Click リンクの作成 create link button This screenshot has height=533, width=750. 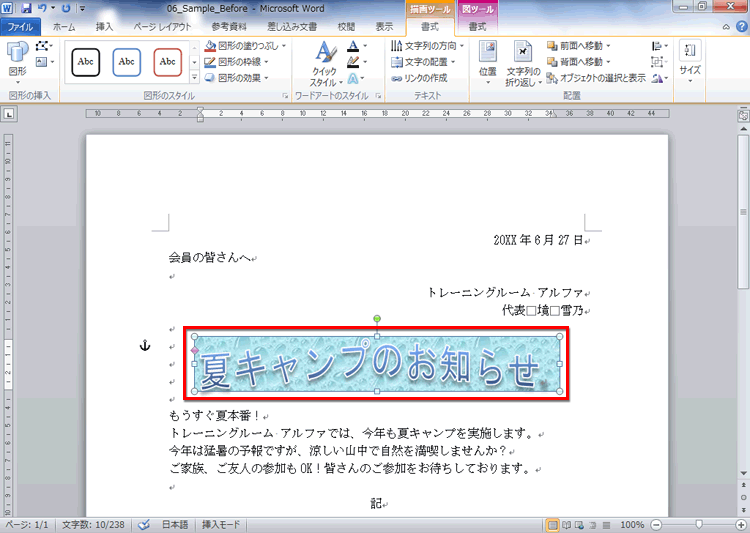click(419, 78)
